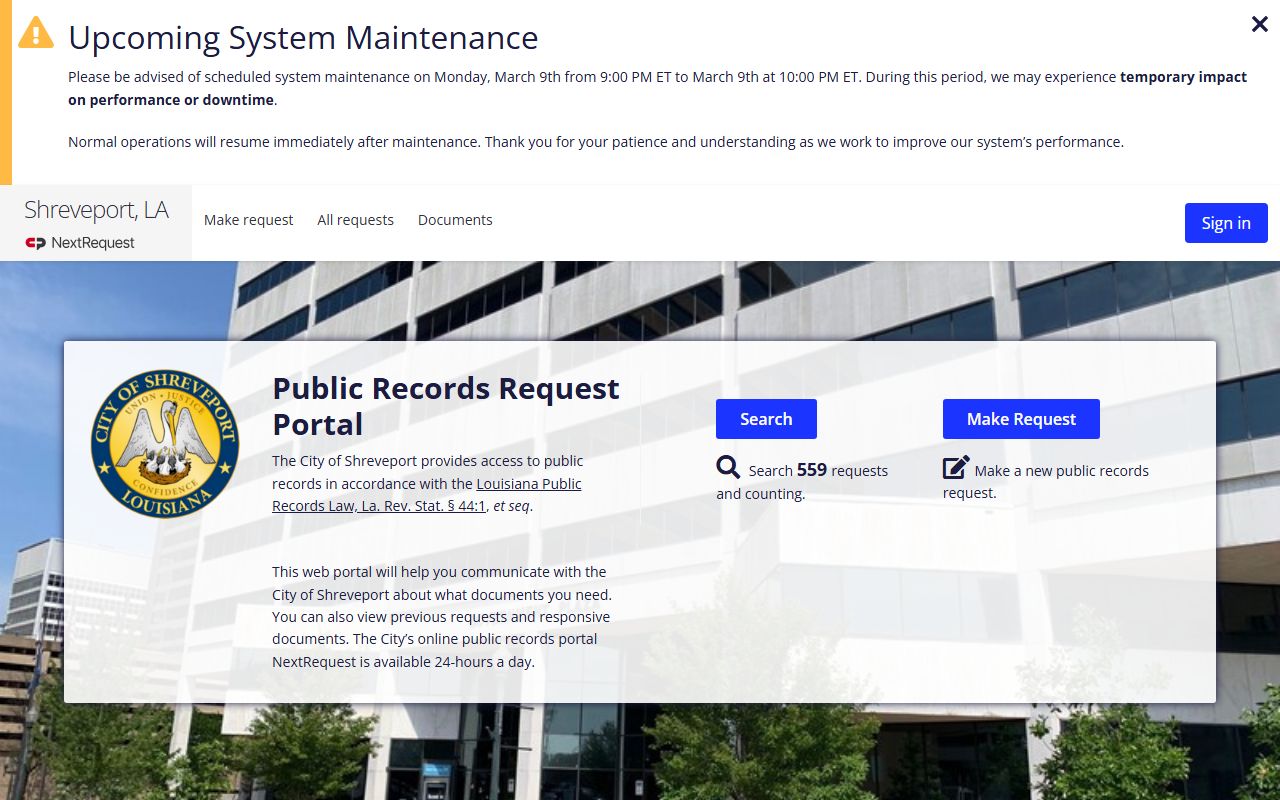Go to All requests in navigation
This screenshot has width=1280, height=800.
tap(355, 220)
